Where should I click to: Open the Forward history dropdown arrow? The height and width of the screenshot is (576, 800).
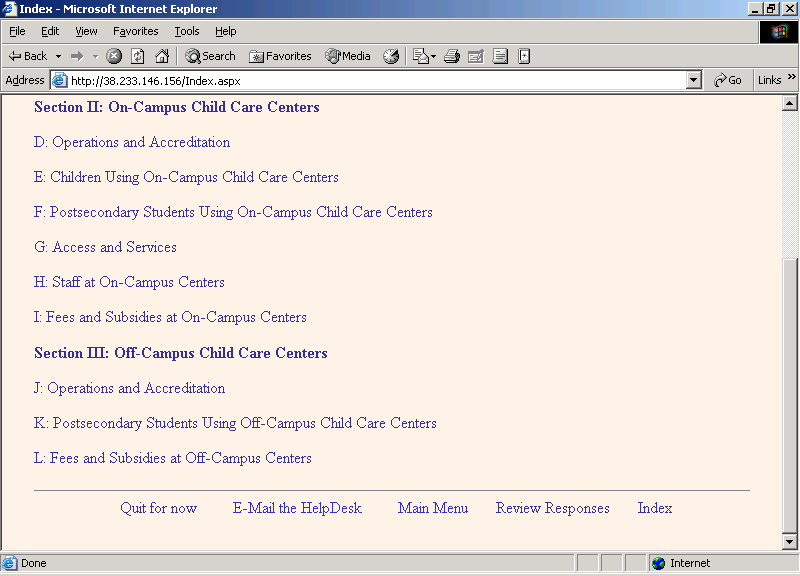tap(95, 56)
